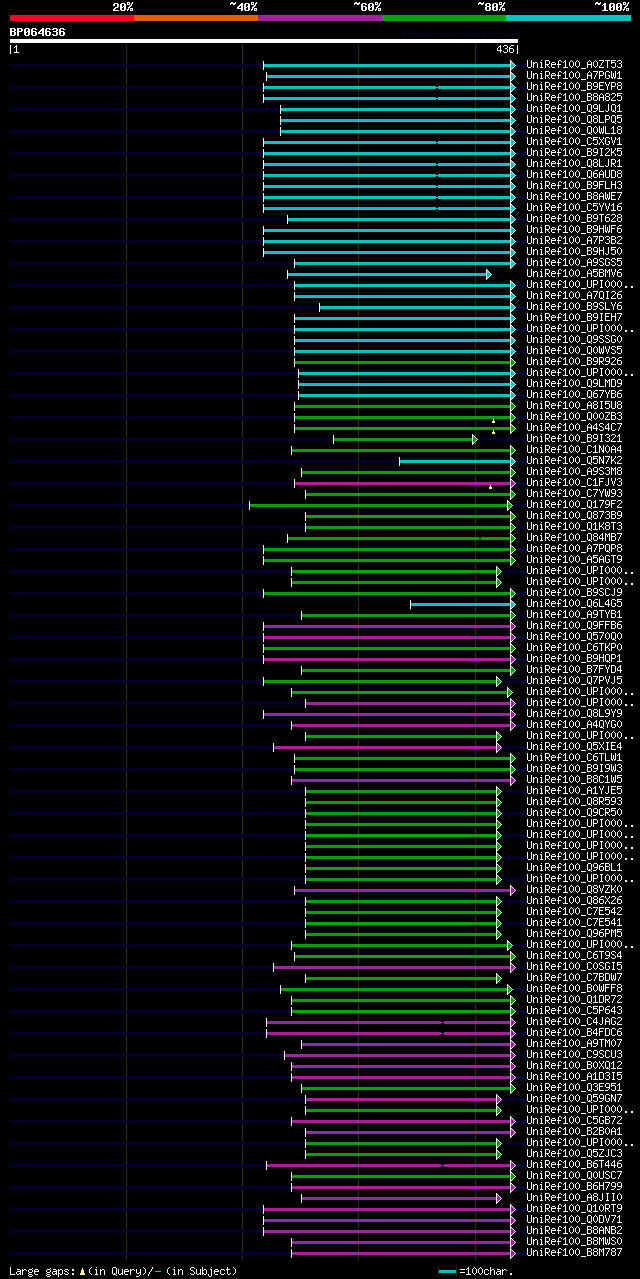Select the UniRef100_Q9FFB6 label

click(x=574, y=626)
